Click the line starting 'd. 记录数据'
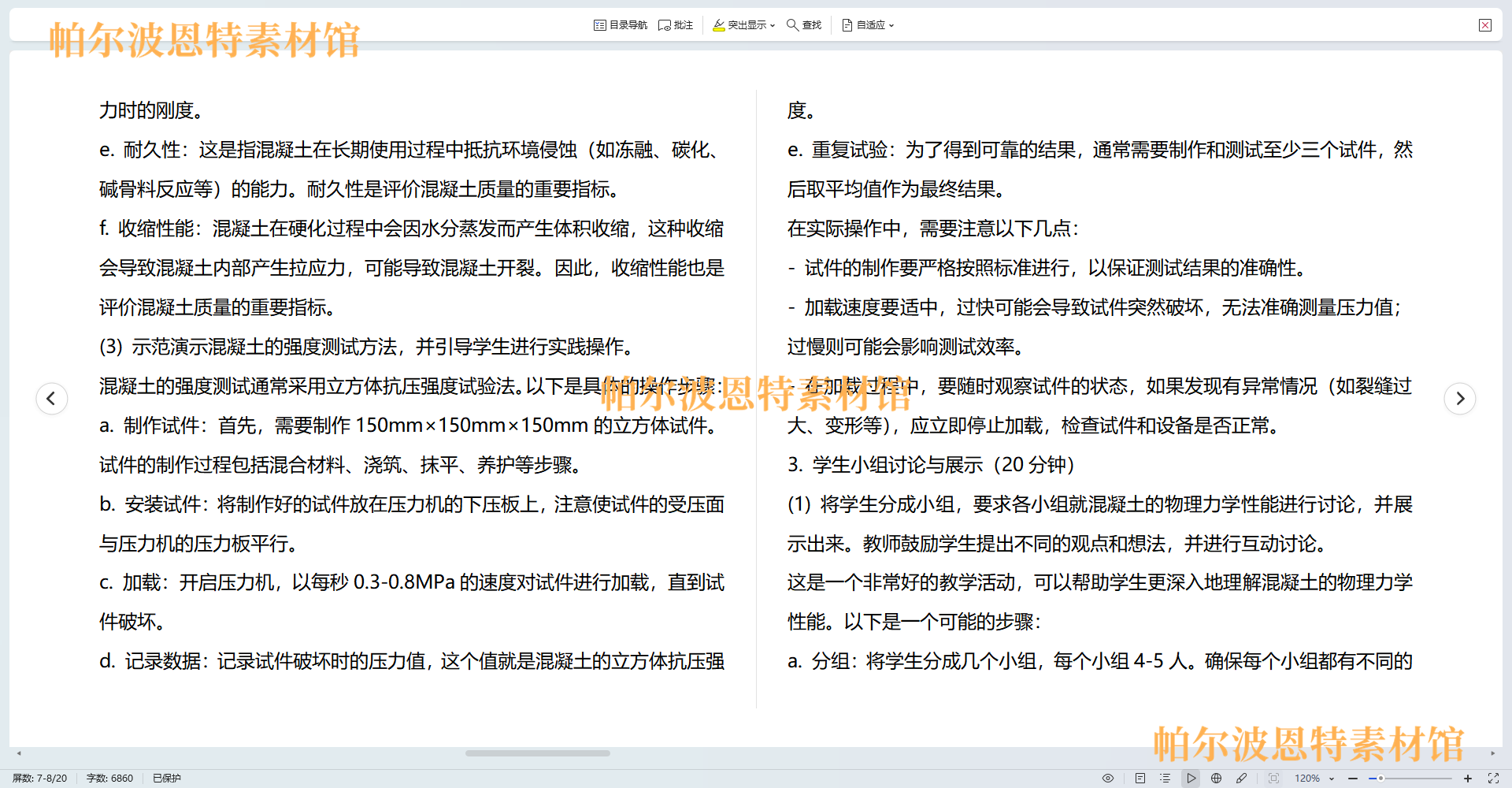 click(x=411, y=661)
